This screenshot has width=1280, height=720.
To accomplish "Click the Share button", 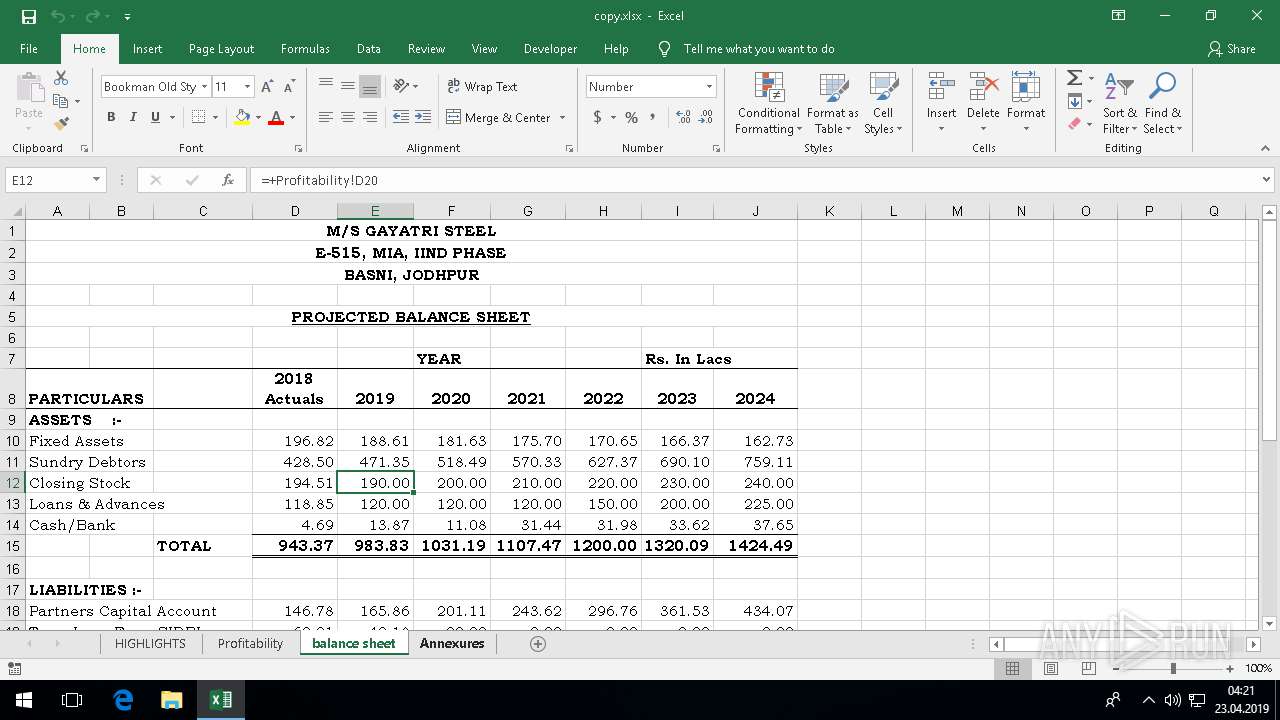I will tap(1232, 49).
